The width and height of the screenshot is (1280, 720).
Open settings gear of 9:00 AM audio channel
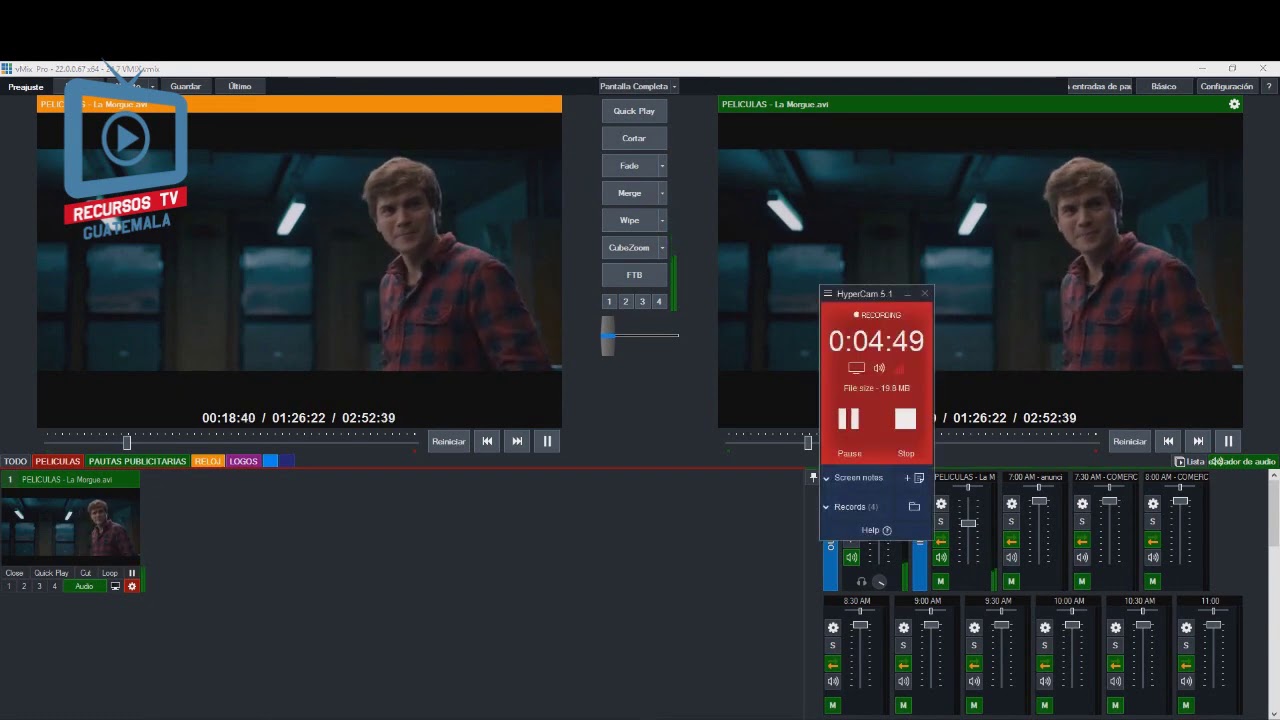click(904, 628)
